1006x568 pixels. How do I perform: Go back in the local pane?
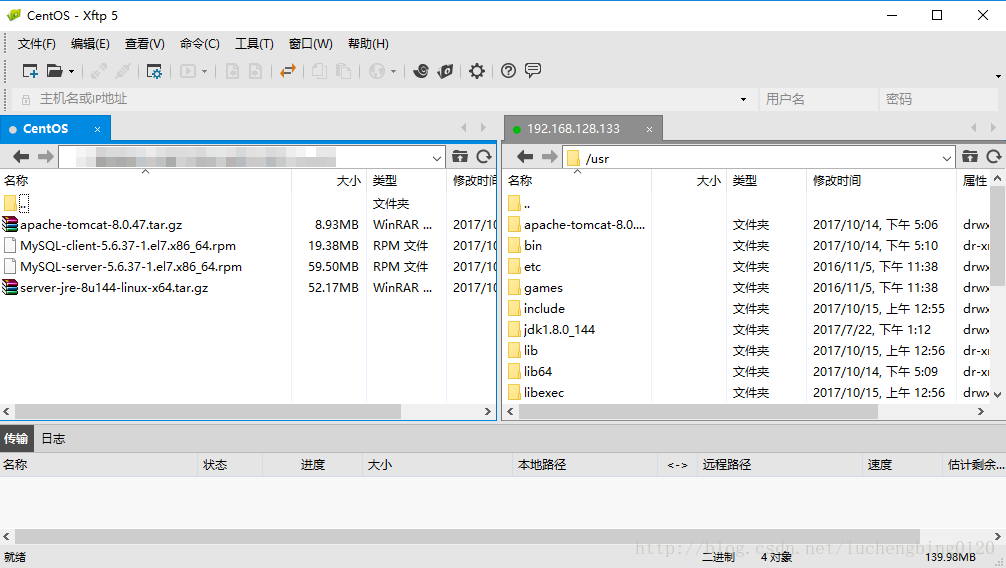coord(21,157)
